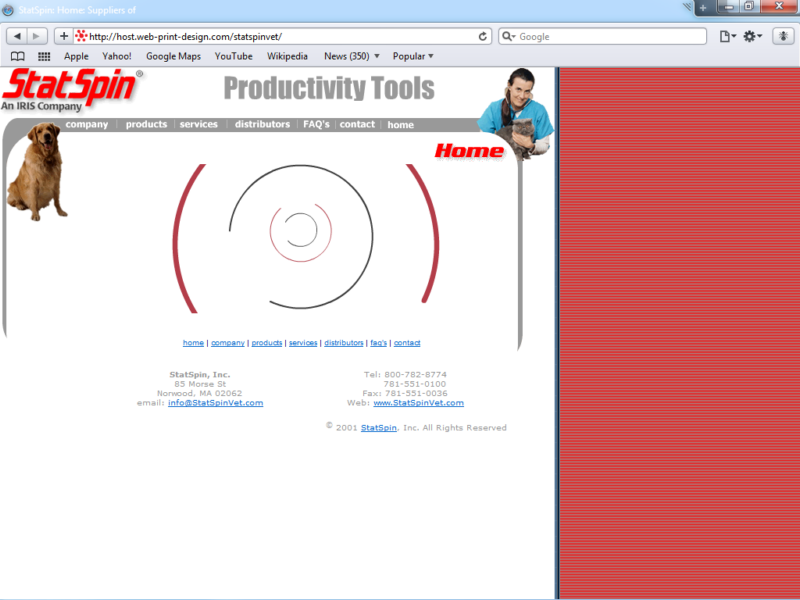Open the page menu icon
This screenshot has width=800, height=600.
click(x=727, y=36)
